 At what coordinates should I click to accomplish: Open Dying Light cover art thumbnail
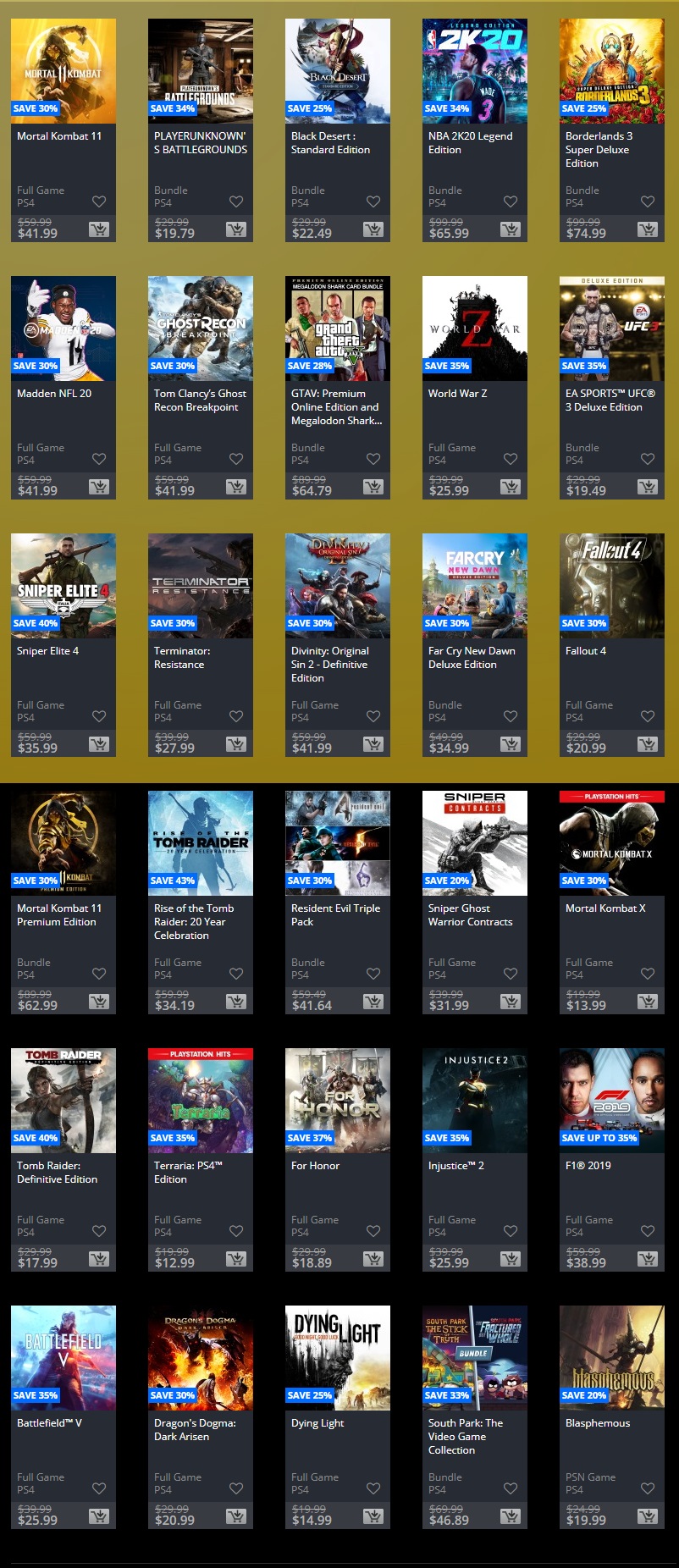coord(338,1358)
